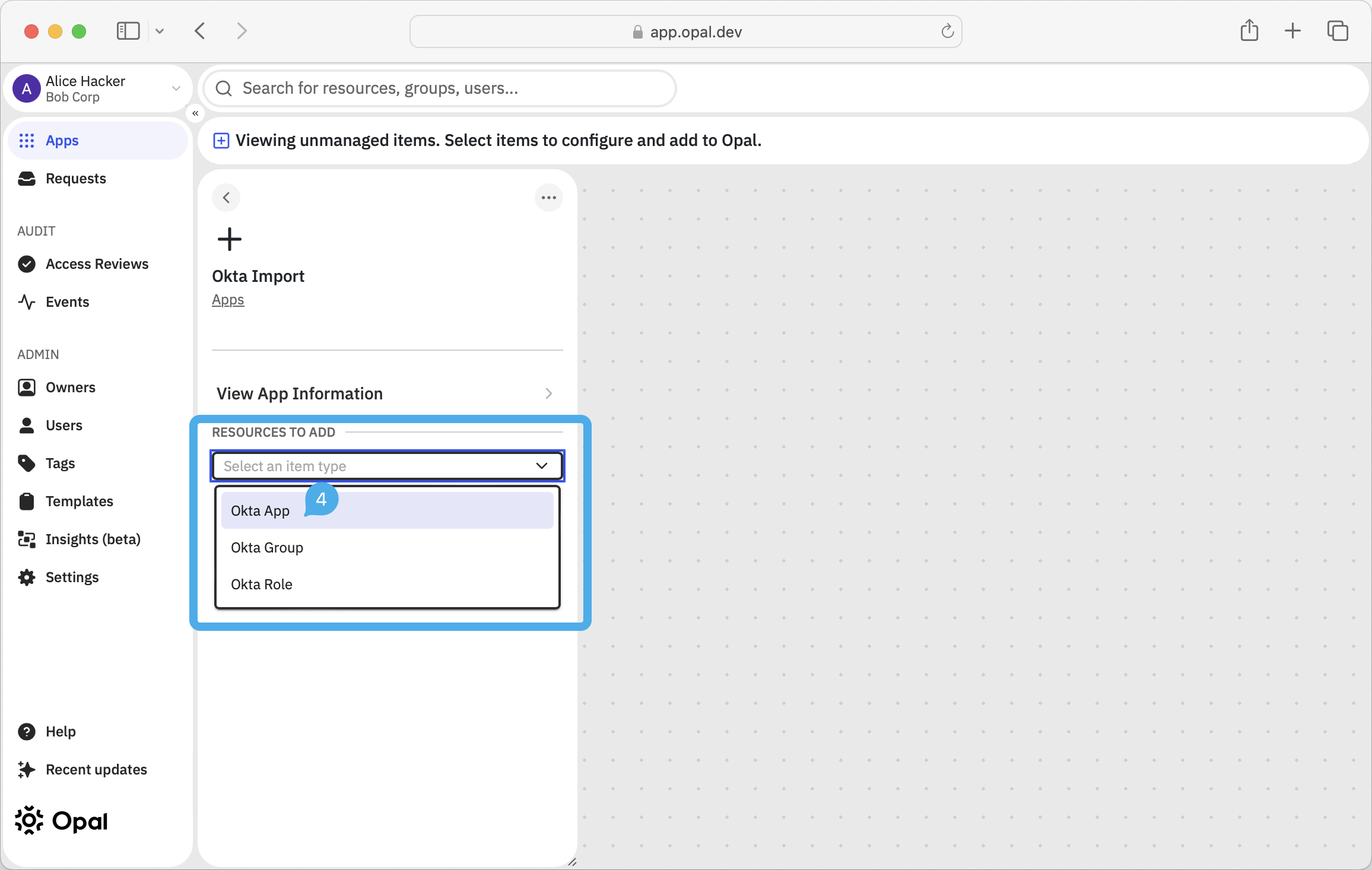This screenshot has width=1372, height=870.
Task: Click the app.opal.dev address bar
Action: 685,31
